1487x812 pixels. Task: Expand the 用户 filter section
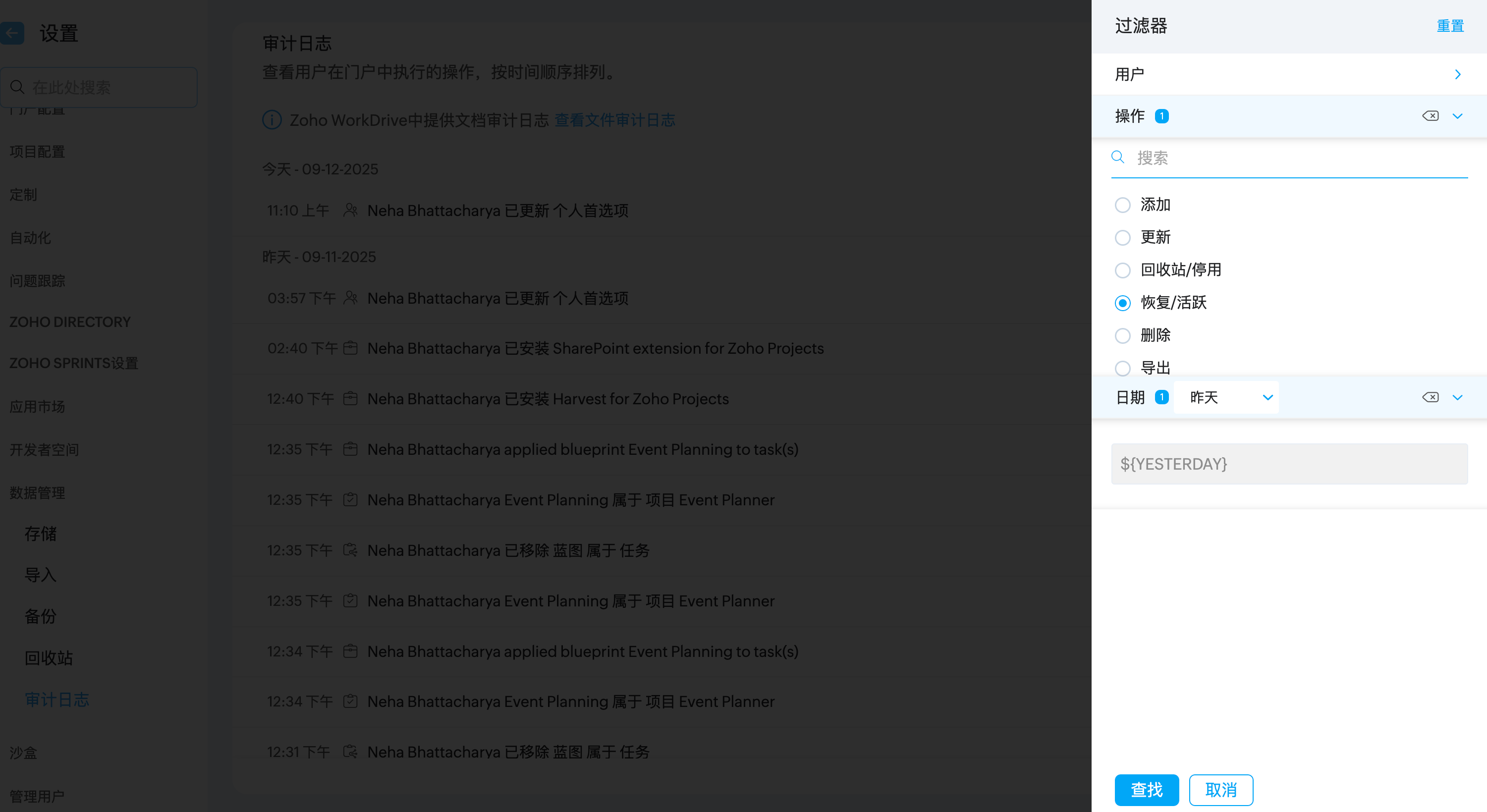[x=1457, y=74]
